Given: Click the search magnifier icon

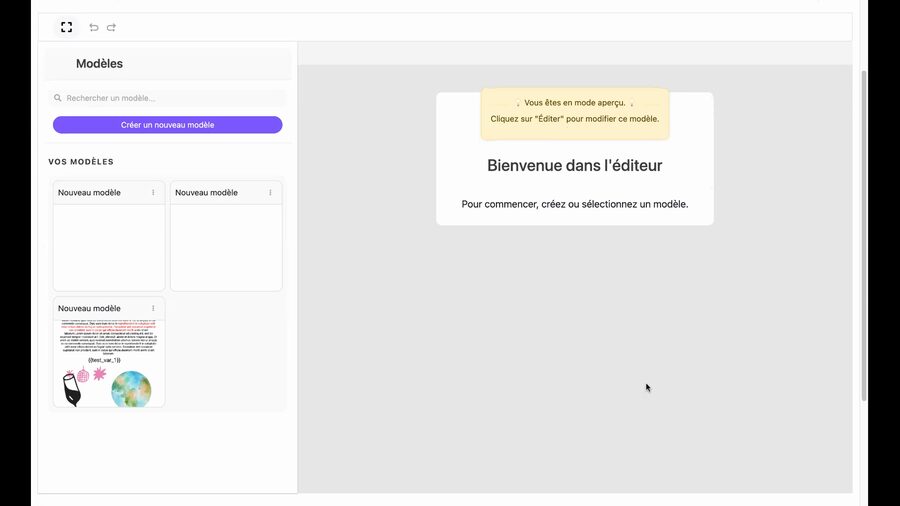Looking at the screenshot, I should click(57, 98).
